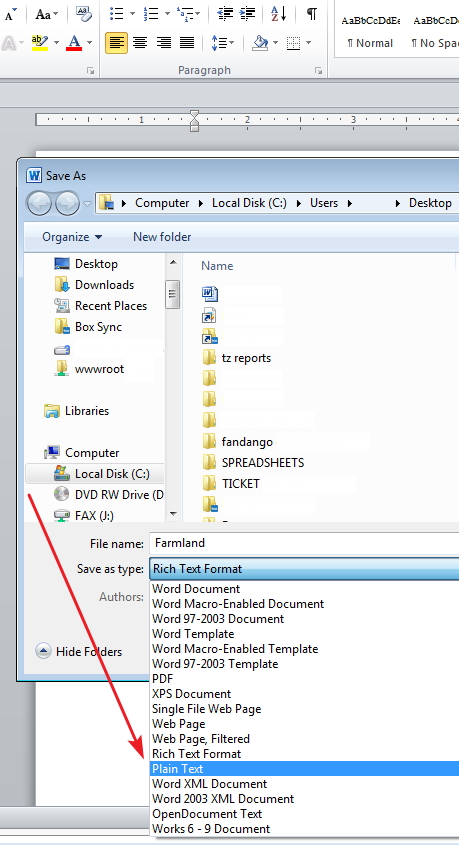Click the Back button in Save As
Screen dimensions: 459x845
[x=39, y=204]
